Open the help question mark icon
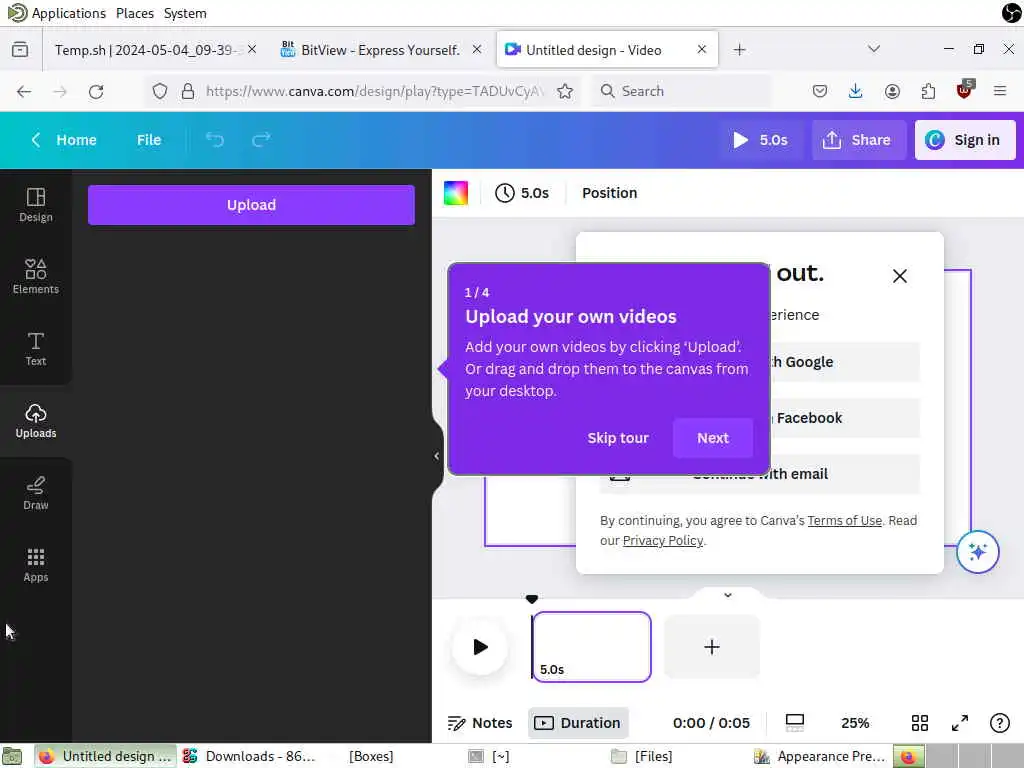This screenshot has width=1024, height=768. [x=1000, y=723]
